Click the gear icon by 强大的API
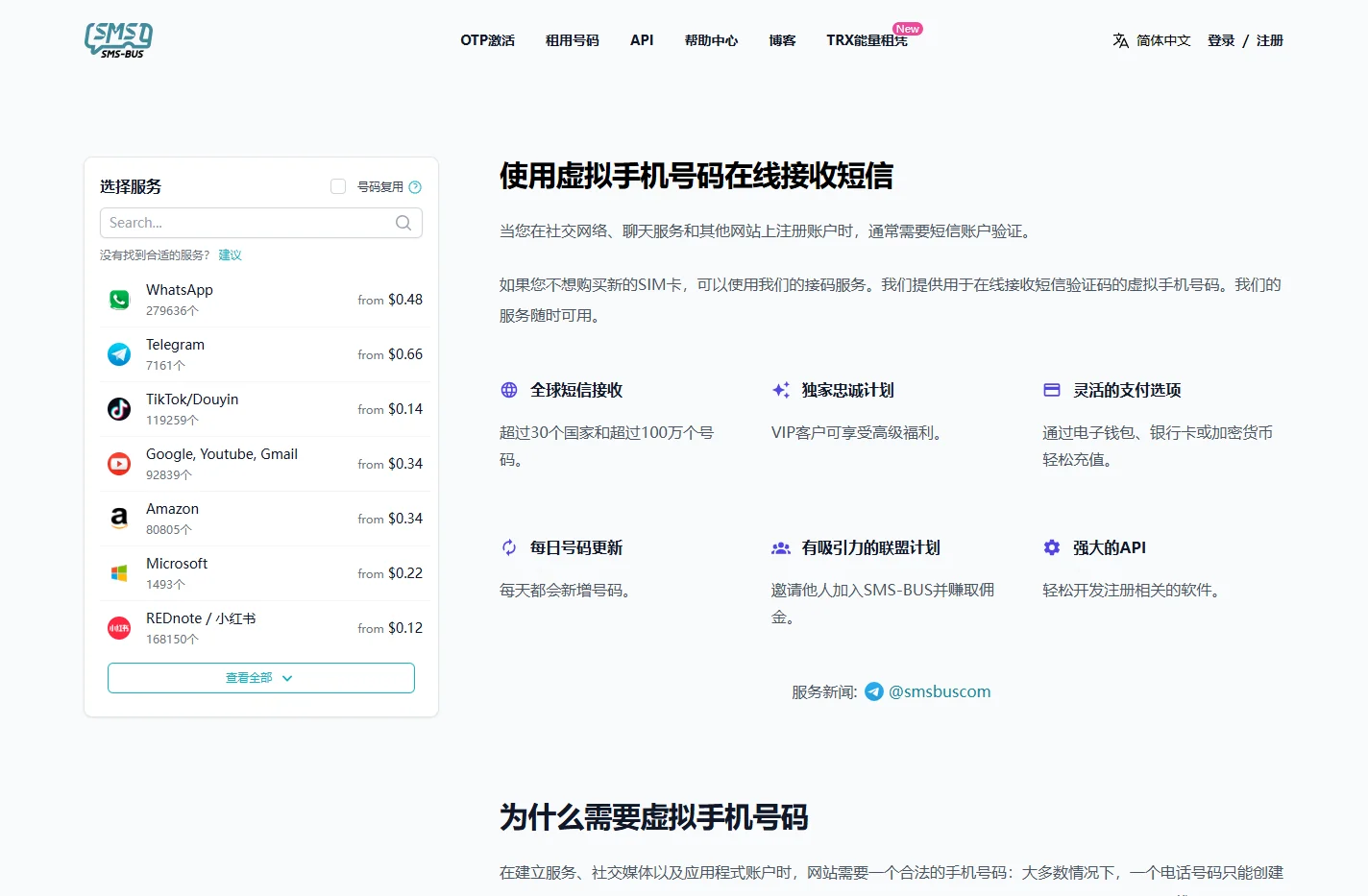1368x896 pixels. click(x=1052, y=547)
